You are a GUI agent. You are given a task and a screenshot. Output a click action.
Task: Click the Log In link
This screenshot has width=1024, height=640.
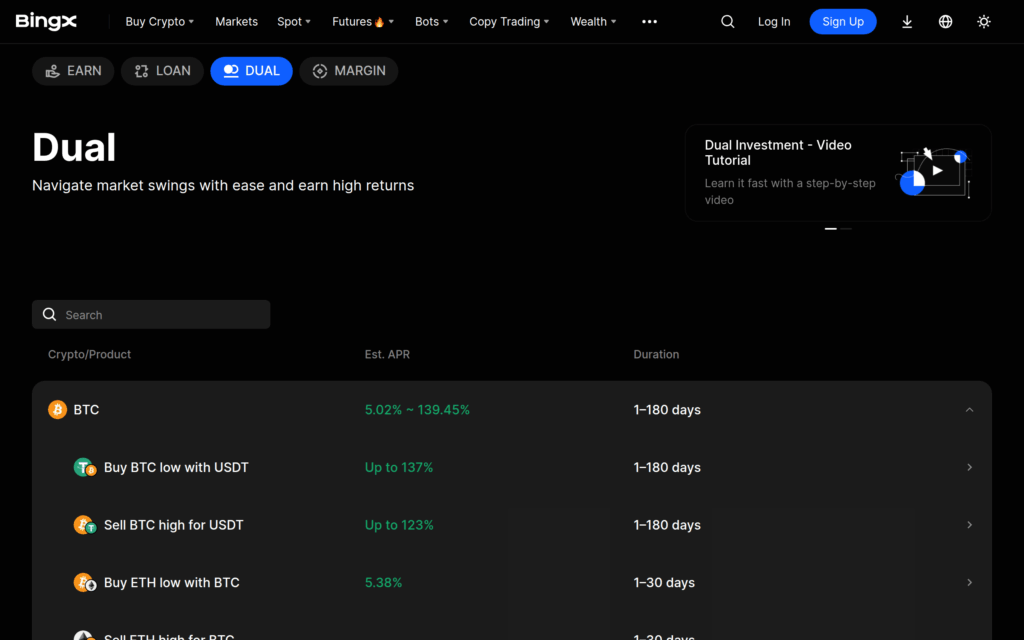click(x=774, y=22)
